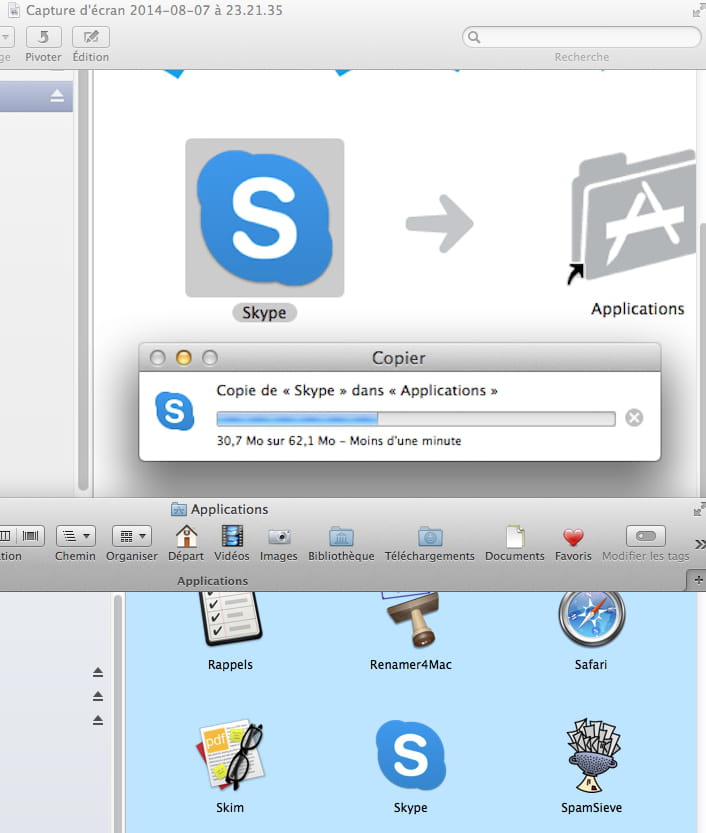Screen dimensions: 706x833
Task: Click the Applications folder icon in Finder title
Action: pyautogui.click(x=178, y=509)
